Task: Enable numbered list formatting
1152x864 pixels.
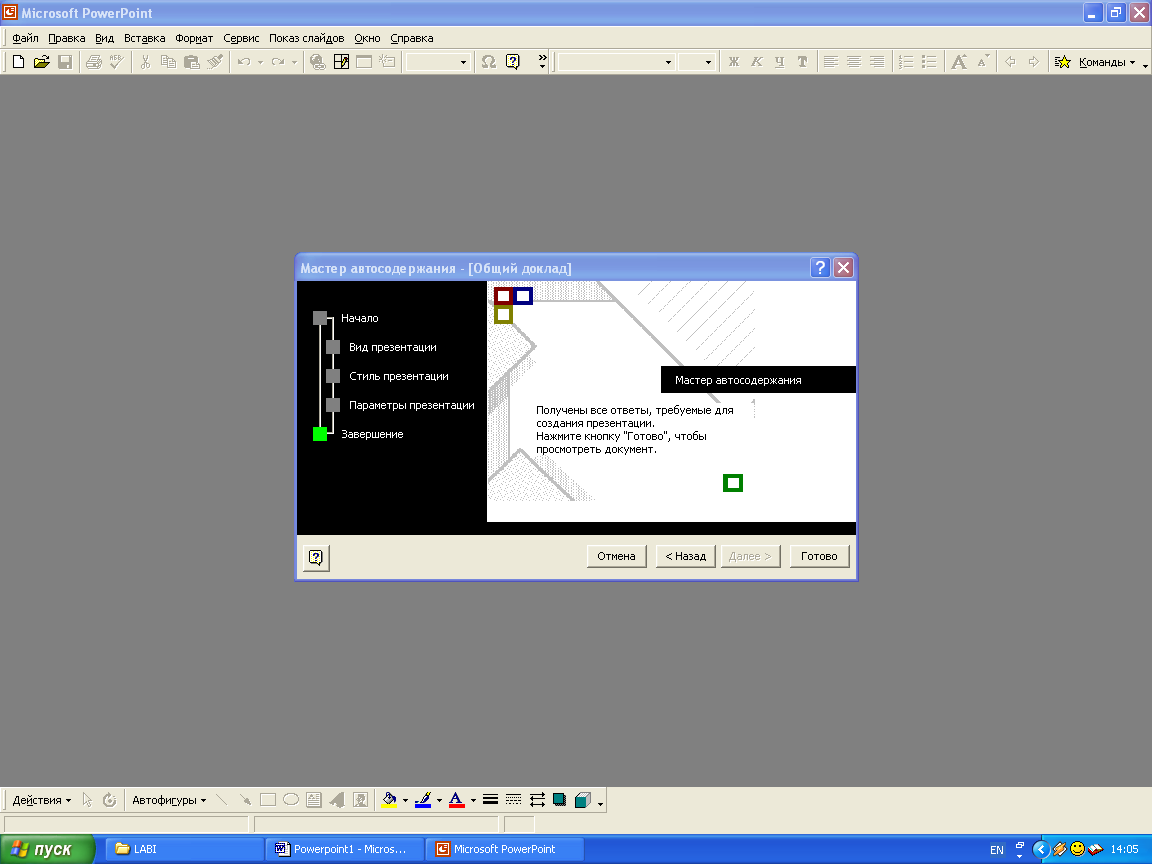Action: click(x=907, y=62)
